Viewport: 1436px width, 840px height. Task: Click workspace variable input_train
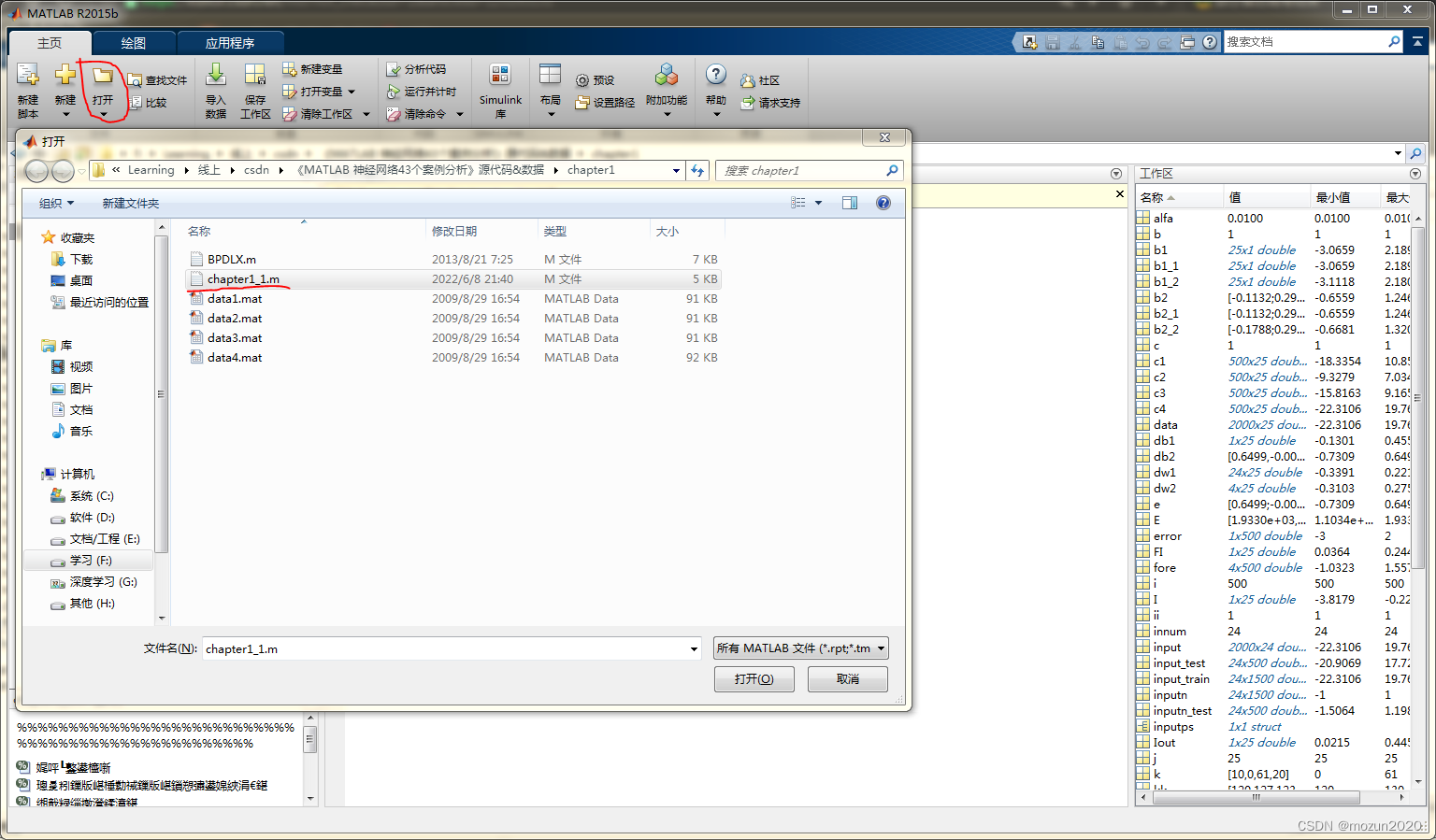(1182, 678)
